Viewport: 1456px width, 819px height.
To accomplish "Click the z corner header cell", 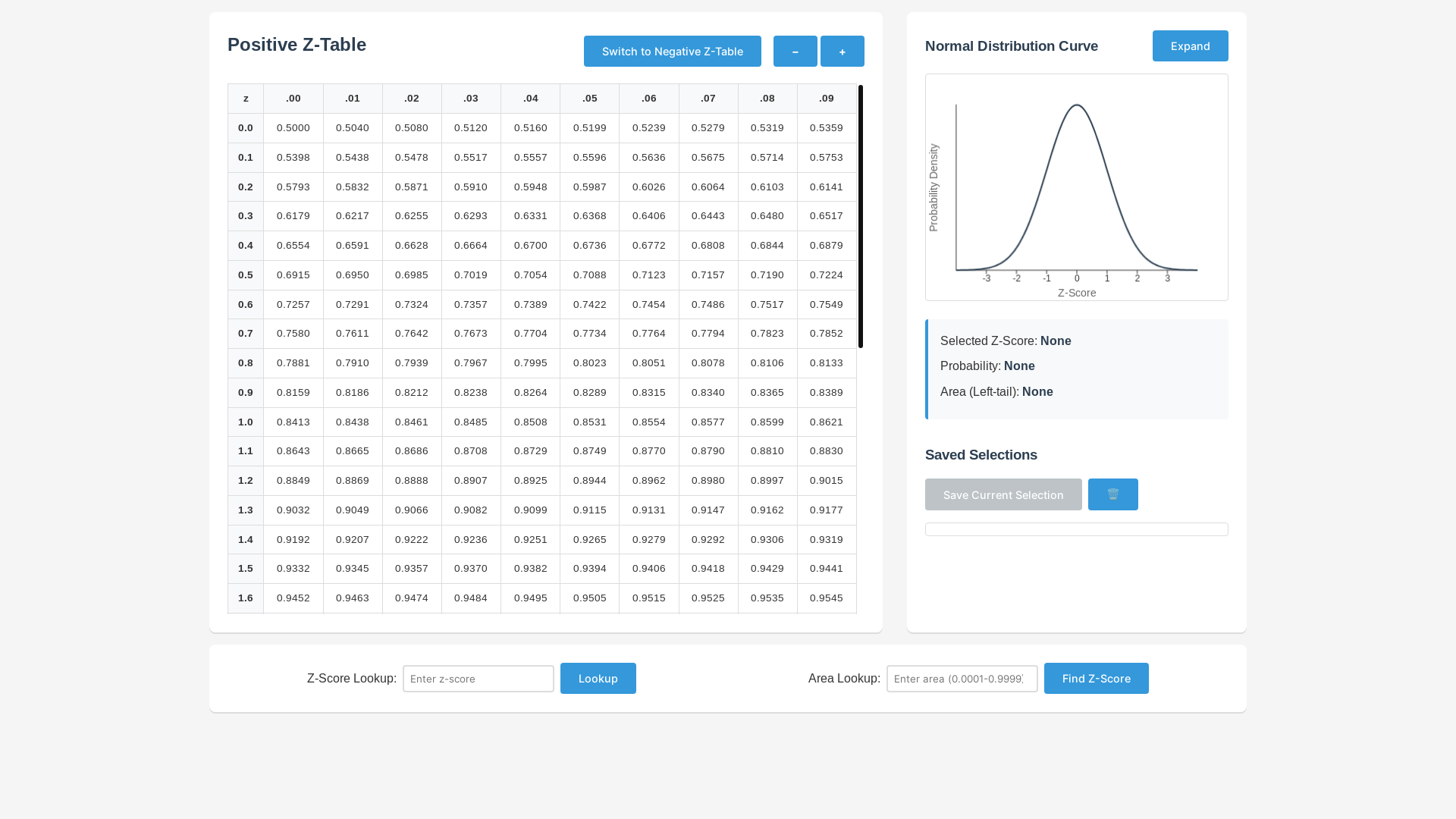I will pos(246,99).
